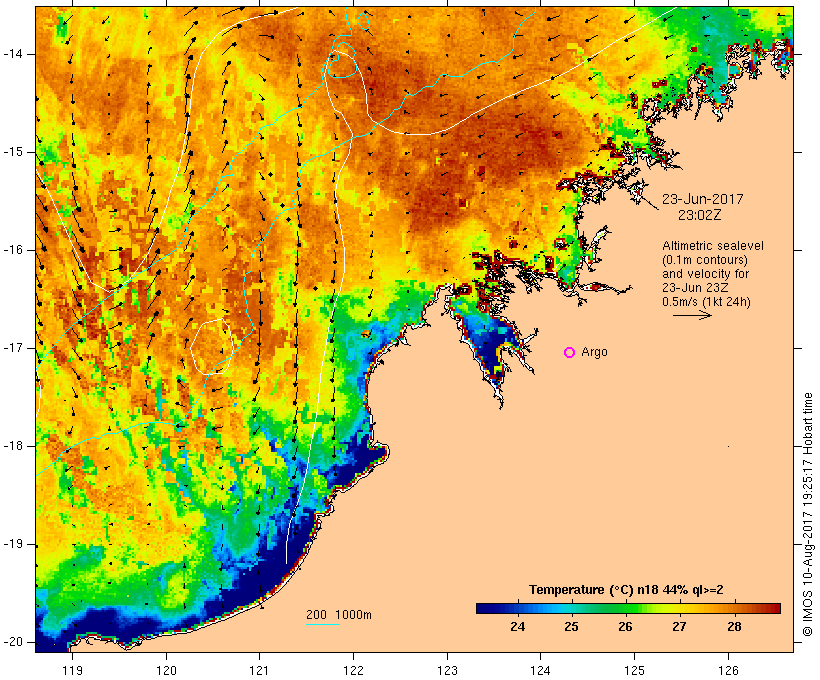
Task: Click the latitude axis label '-16'
Action: [13, 250]
